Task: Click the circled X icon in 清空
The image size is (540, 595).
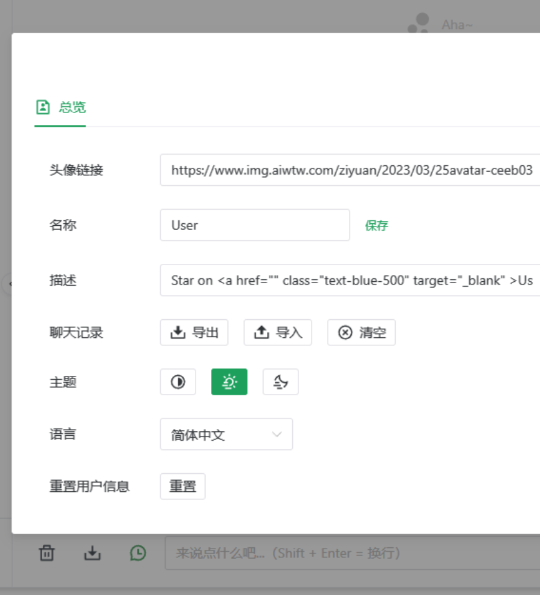Action: point(345,333)
